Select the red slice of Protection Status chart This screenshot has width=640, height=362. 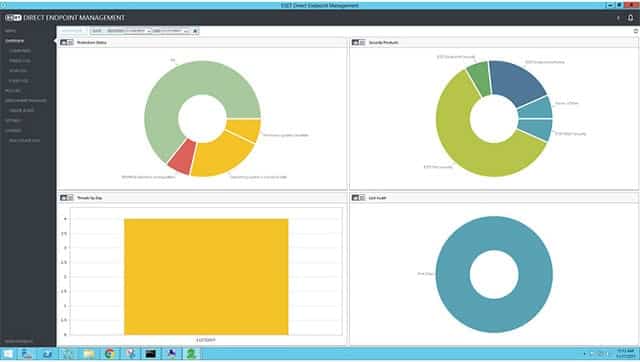tap(183, 157)
